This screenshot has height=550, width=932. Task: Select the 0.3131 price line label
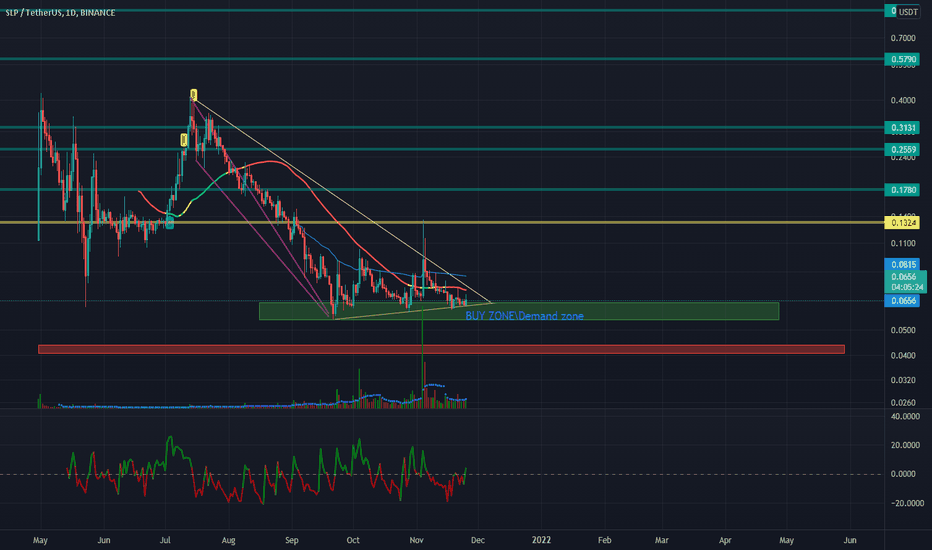[x=902, y=127]
